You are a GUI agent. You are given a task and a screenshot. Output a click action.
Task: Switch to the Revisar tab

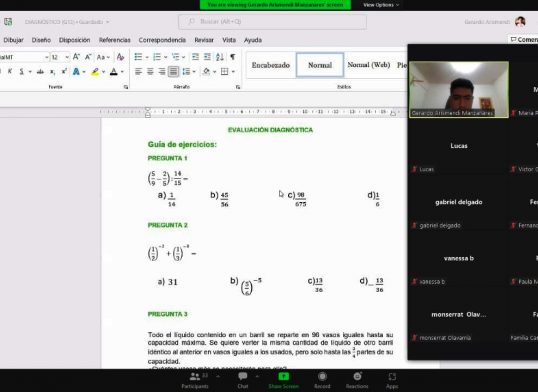point(204,40)
